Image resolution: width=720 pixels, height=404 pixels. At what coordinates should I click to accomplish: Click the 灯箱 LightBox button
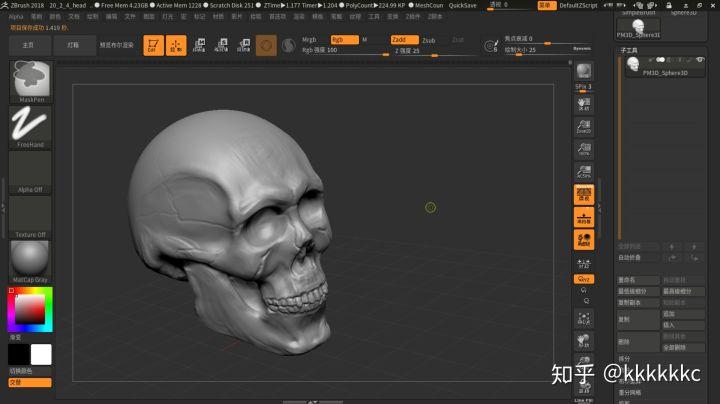point(74,45)
